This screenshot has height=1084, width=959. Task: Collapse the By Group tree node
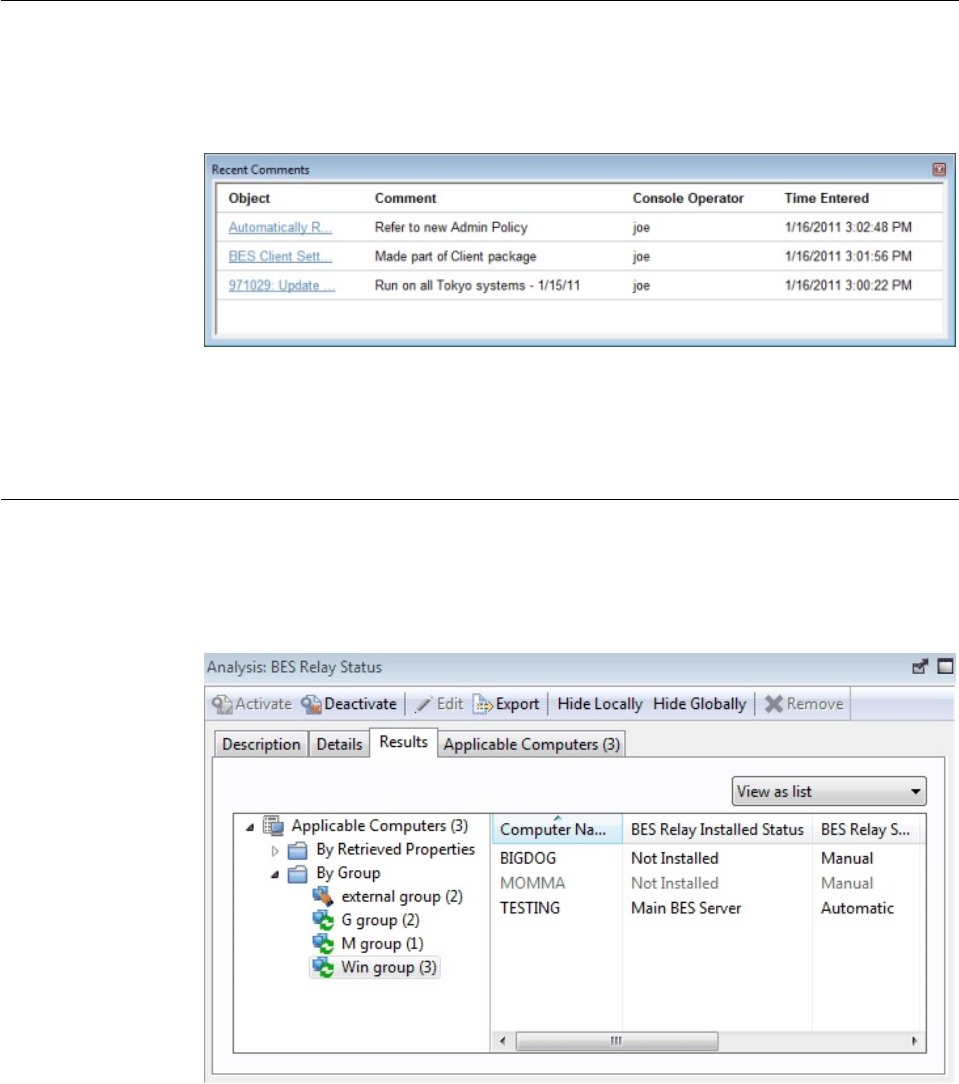tap(274, 875)
